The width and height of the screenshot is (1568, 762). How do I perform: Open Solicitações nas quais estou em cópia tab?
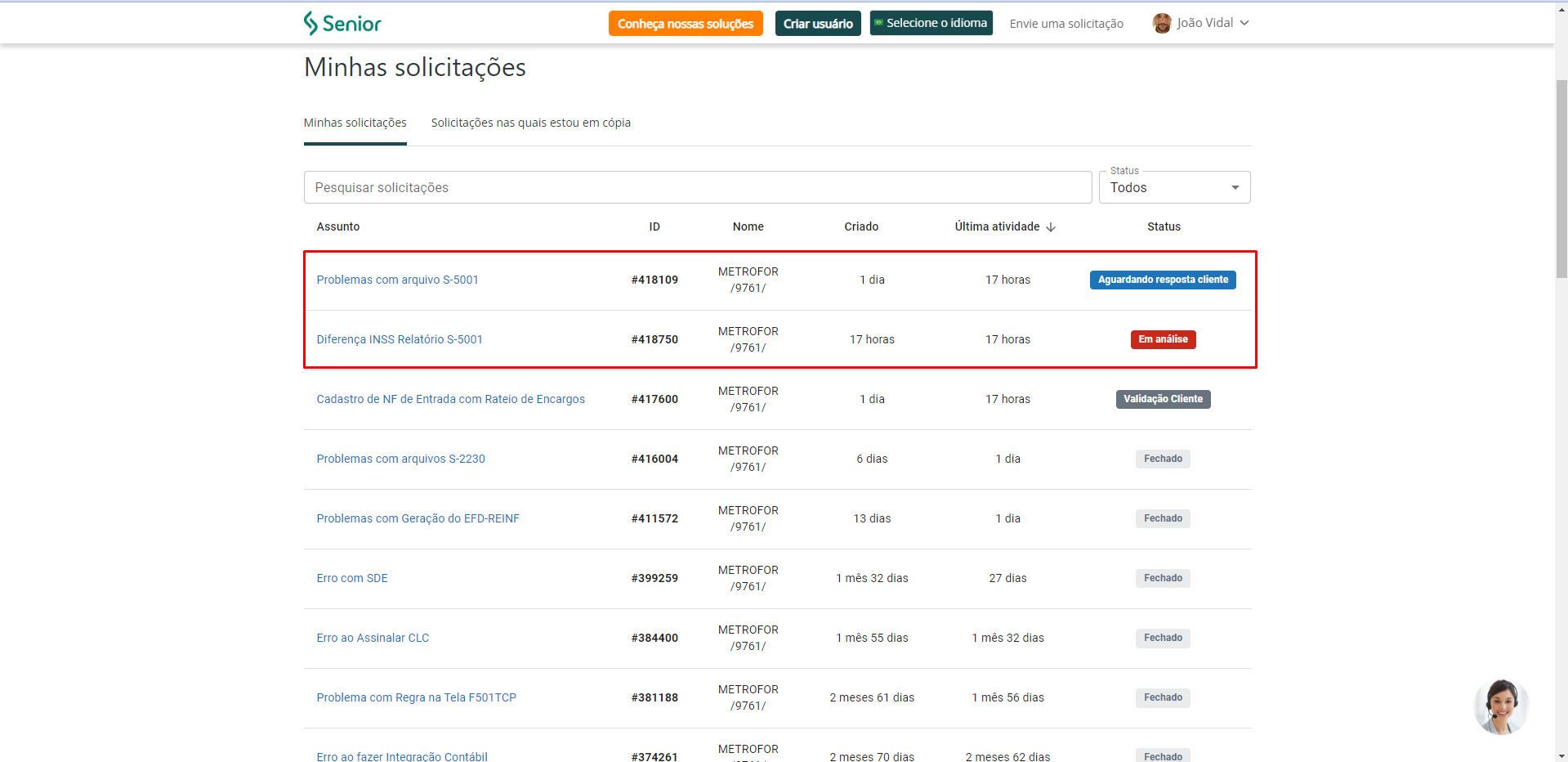pyautogui.click(x=531, y=123)
